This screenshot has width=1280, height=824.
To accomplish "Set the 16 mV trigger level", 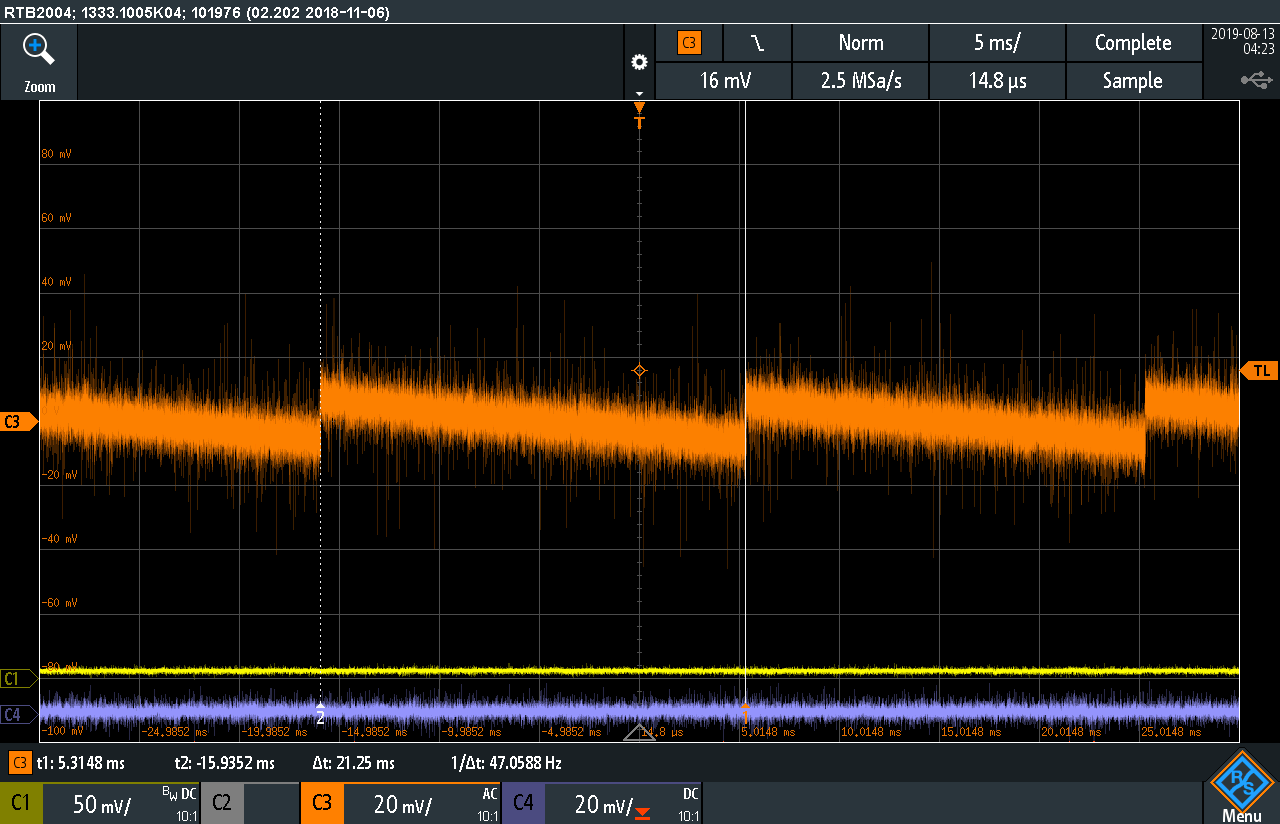I will [723, 81].
